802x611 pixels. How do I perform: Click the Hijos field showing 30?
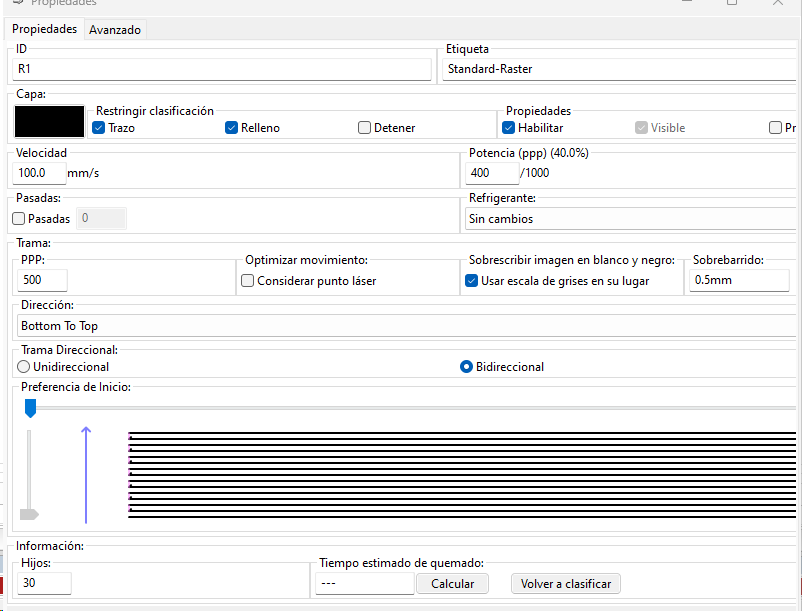click(x=44, y=583)
